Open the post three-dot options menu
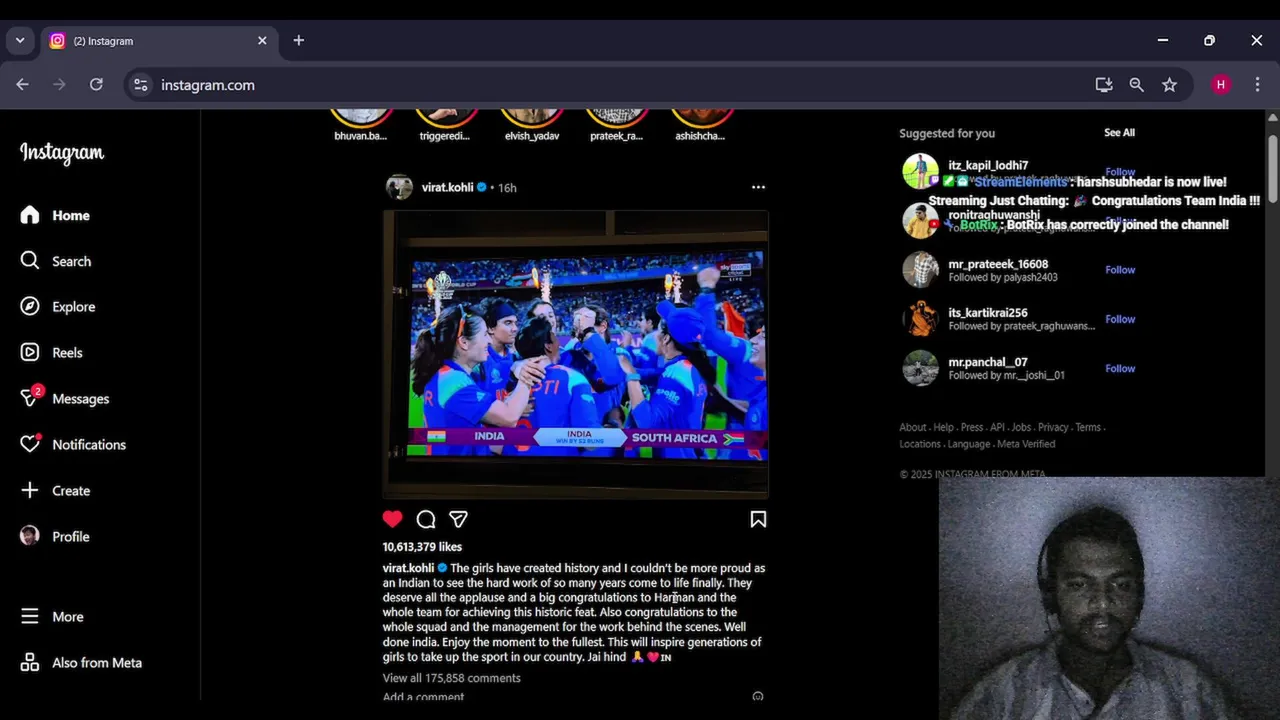The image size is (1280, 720). click(758, 187)
